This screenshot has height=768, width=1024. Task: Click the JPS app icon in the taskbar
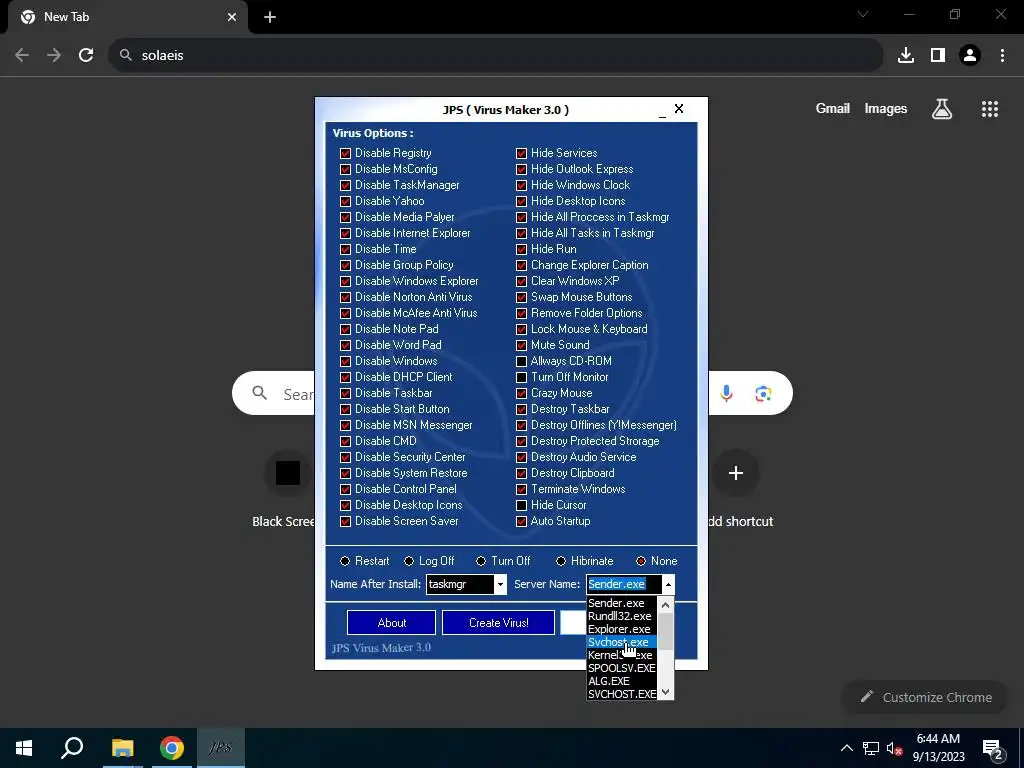[x=220, y=748]
